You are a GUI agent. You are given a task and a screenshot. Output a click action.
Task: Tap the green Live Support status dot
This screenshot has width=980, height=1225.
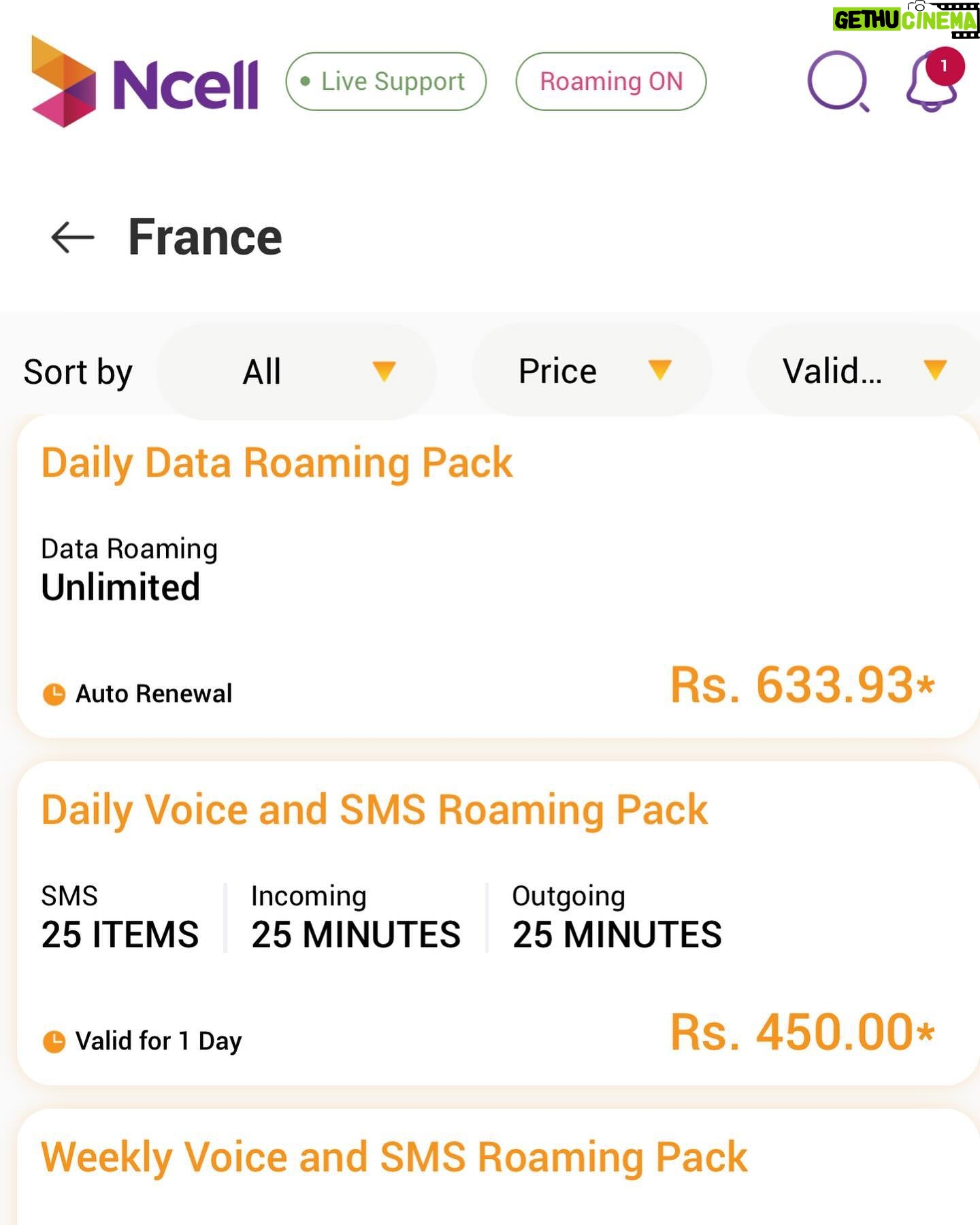click(306, 82)
